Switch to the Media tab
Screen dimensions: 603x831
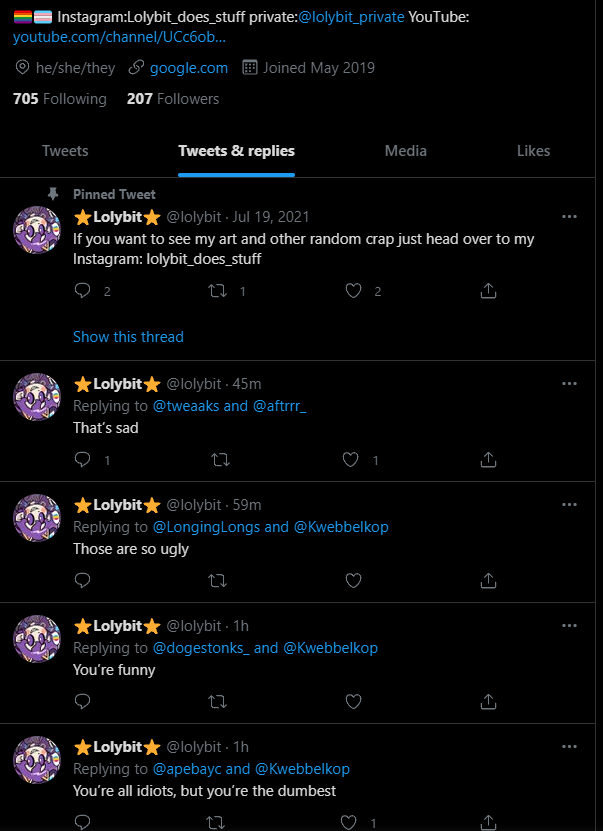click(405, 151)
